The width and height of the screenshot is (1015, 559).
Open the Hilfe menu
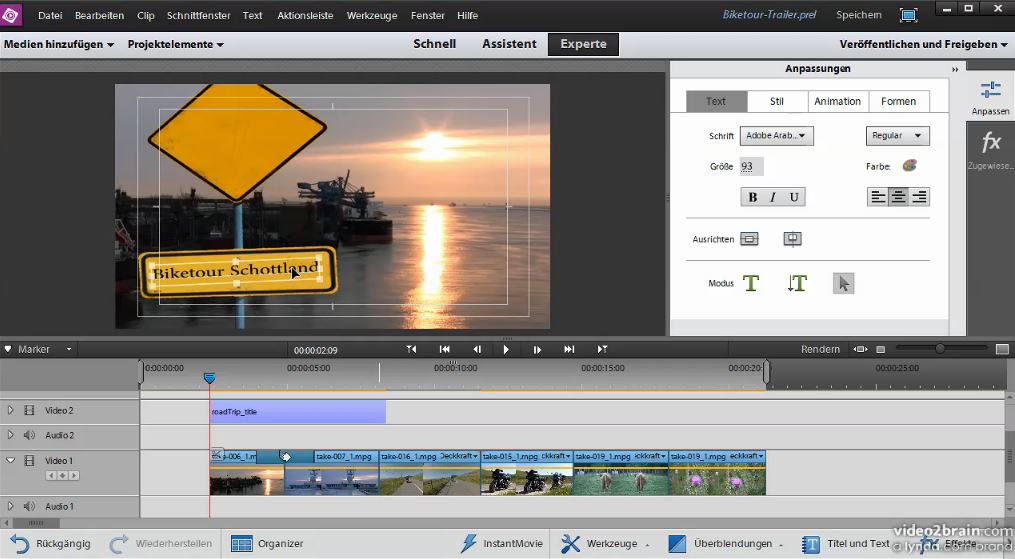467,15
